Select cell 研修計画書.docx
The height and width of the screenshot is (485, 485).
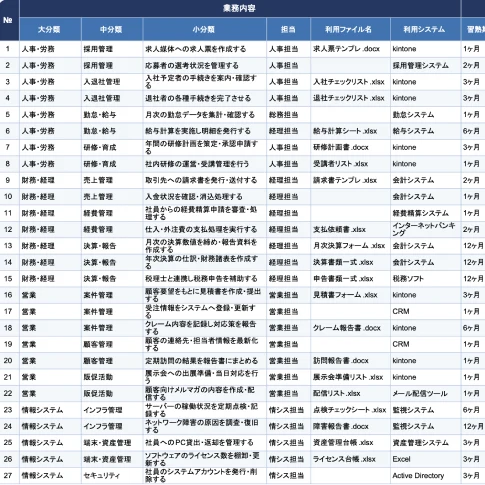click(350, 147)
